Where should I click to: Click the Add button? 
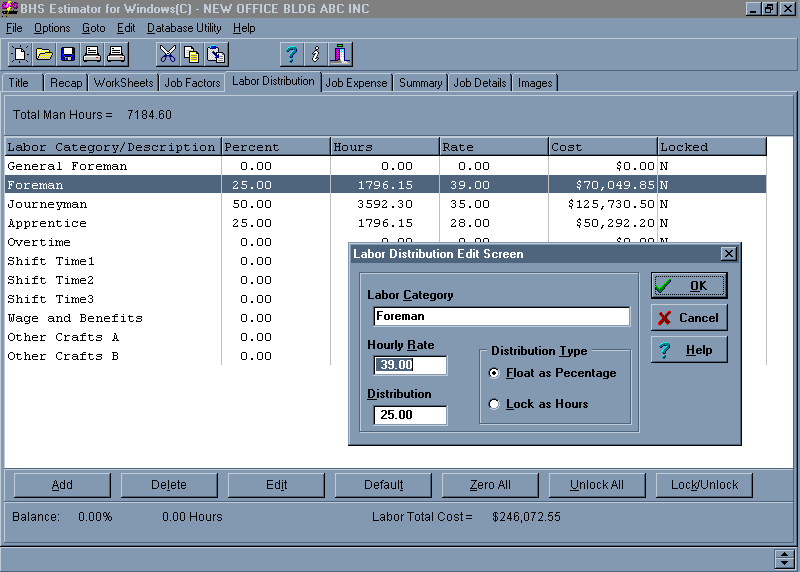point(62,485)
